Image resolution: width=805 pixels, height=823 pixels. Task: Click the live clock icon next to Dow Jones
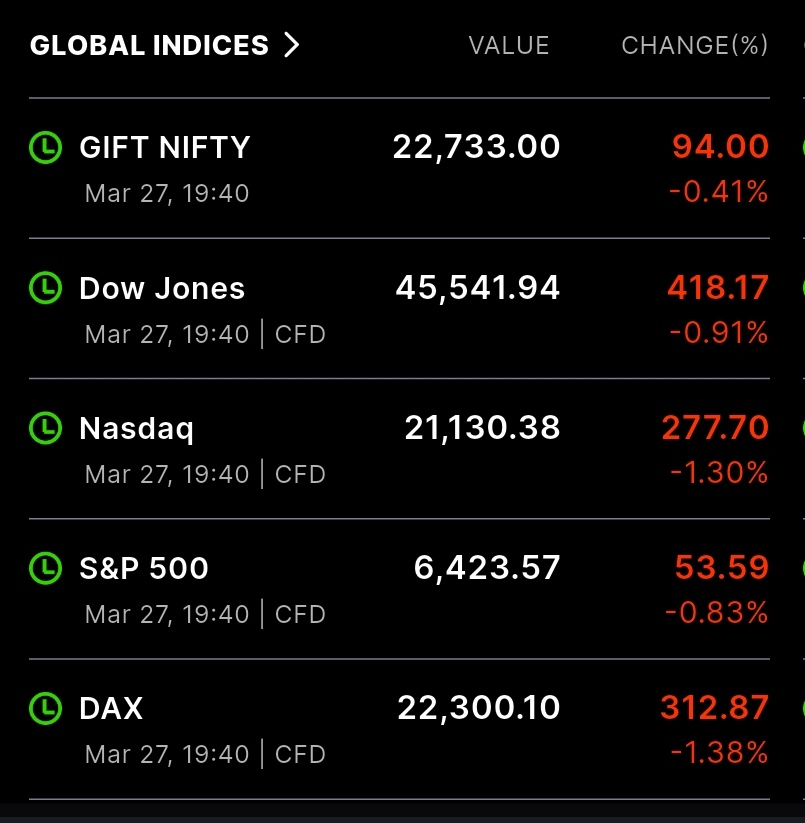45,288
